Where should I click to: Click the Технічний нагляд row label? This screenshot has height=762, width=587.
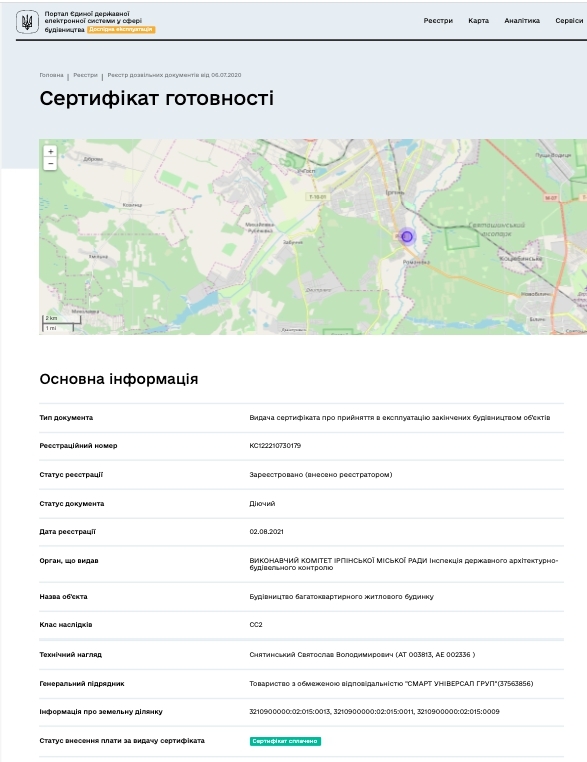(x=70, y=655)
